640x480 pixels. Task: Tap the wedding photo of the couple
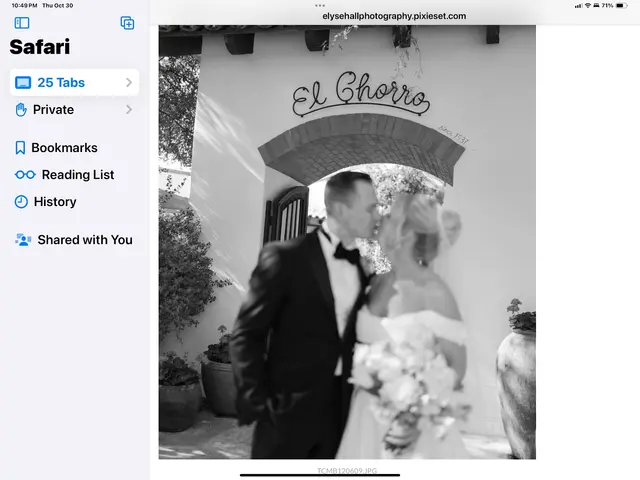(x=347, y=242)
